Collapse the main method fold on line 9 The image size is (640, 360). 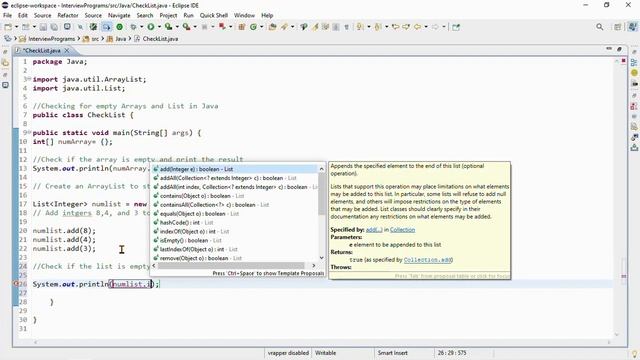click(x=29, y=132)
